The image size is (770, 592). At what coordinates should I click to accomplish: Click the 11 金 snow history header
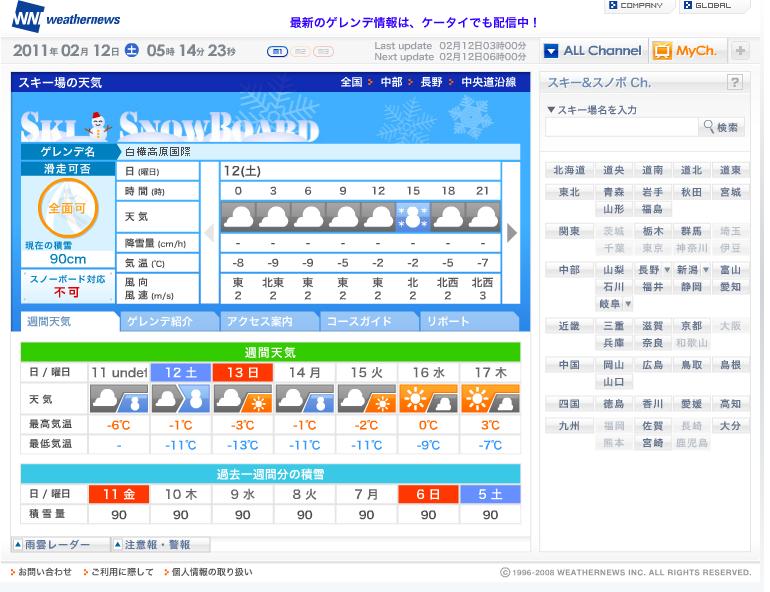point(119,494)
